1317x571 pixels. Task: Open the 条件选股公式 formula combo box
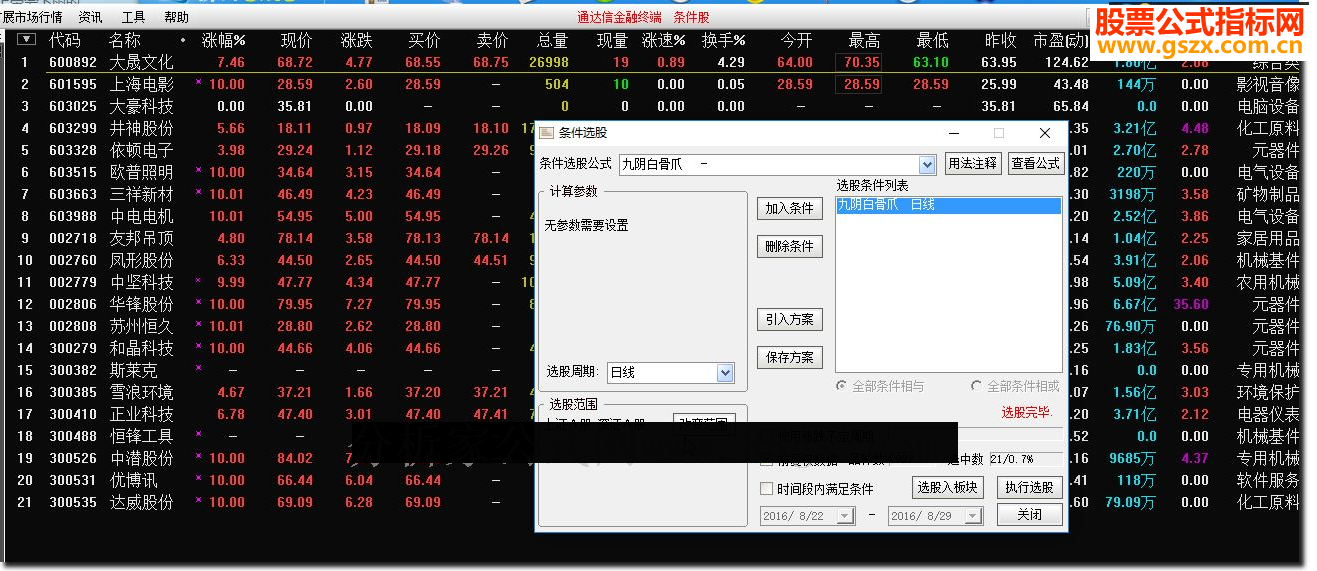[777, 164]
